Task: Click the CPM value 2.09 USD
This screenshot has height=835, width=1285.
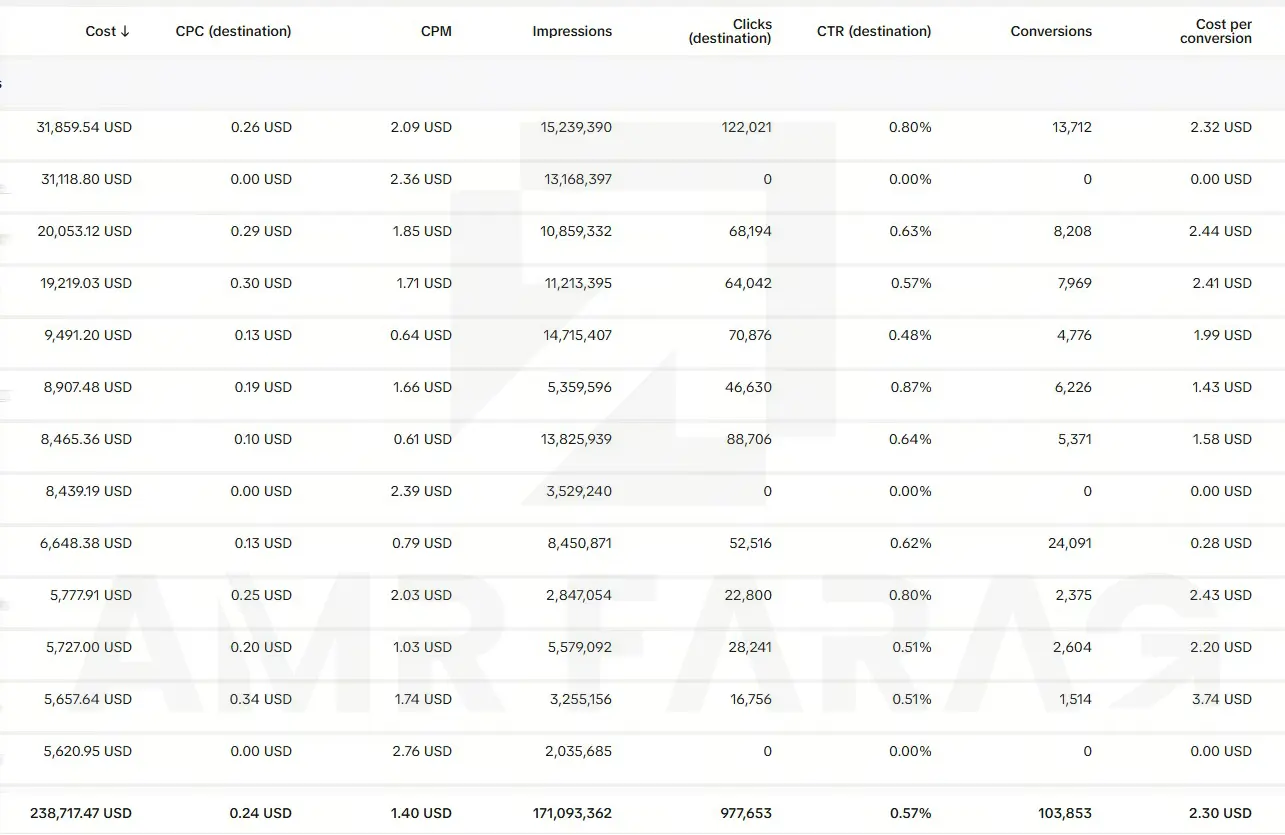Action: click(x=421, y=127)
